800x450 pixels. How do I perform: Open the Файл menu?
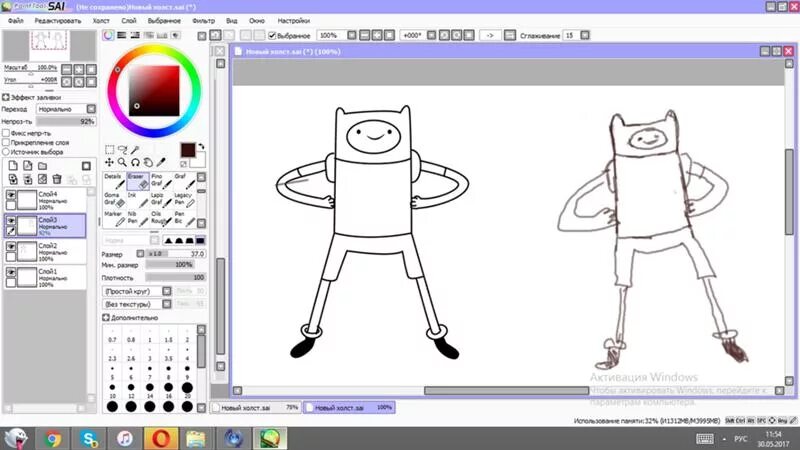[x=16, y=21]
